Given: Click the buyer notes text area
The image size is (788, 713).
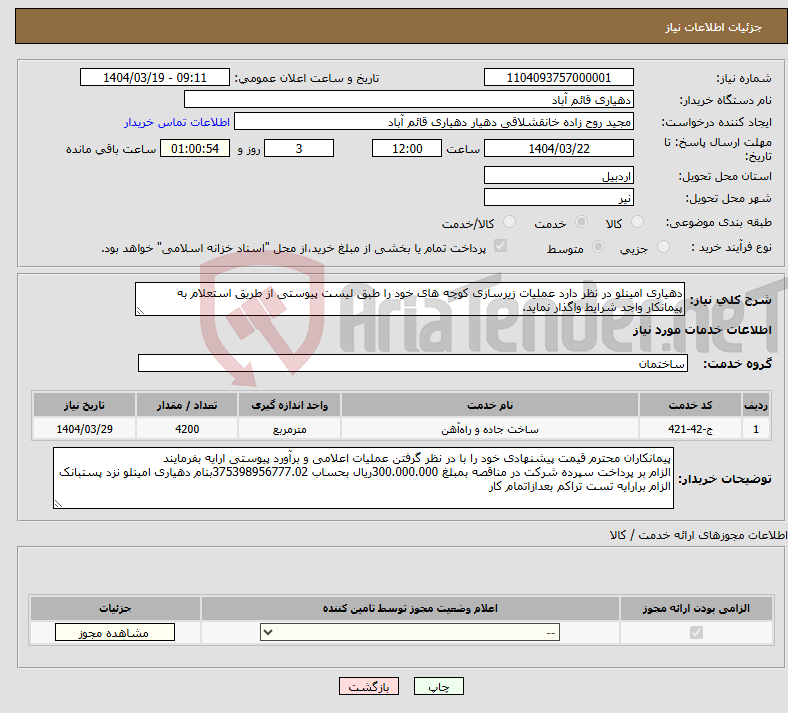Looking at the screenshot, I should click(363, 478).
